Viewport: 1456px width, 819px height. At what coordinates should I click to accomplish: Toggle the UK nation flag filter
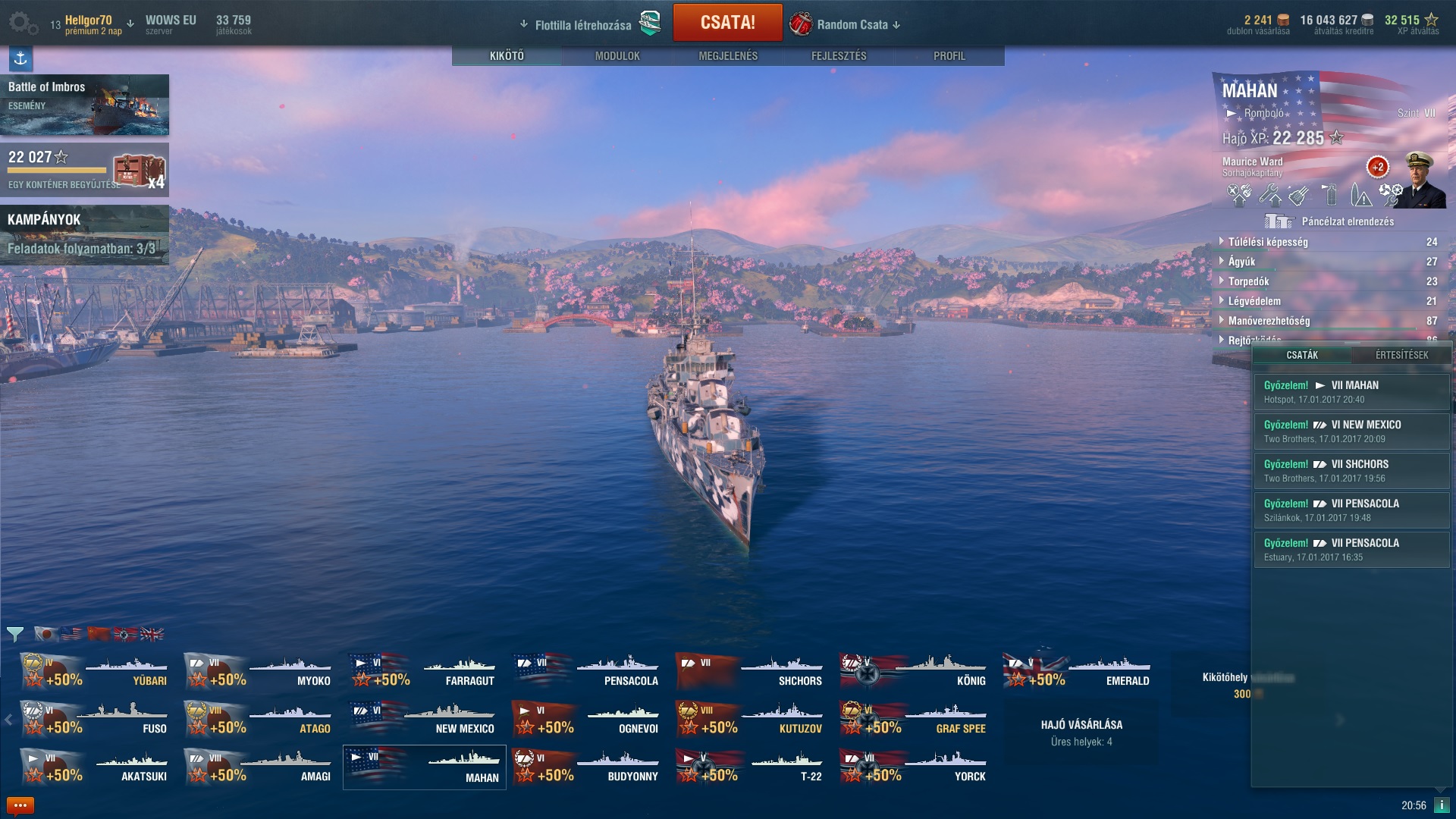(x=152, y=634)
